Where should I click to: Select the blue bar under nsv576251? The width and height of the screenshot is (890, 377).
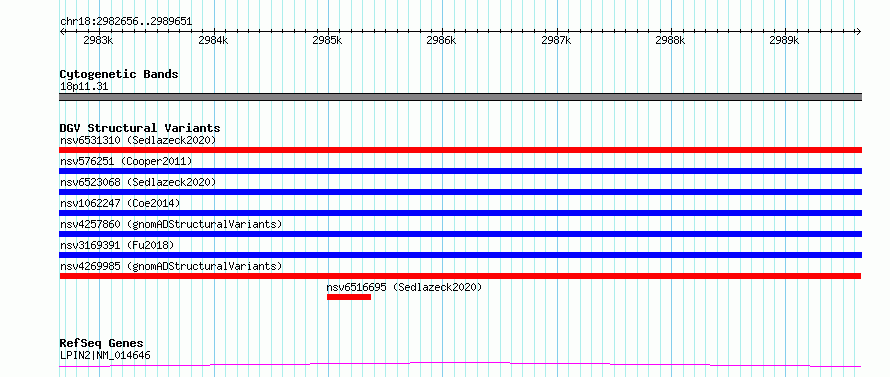460,171
